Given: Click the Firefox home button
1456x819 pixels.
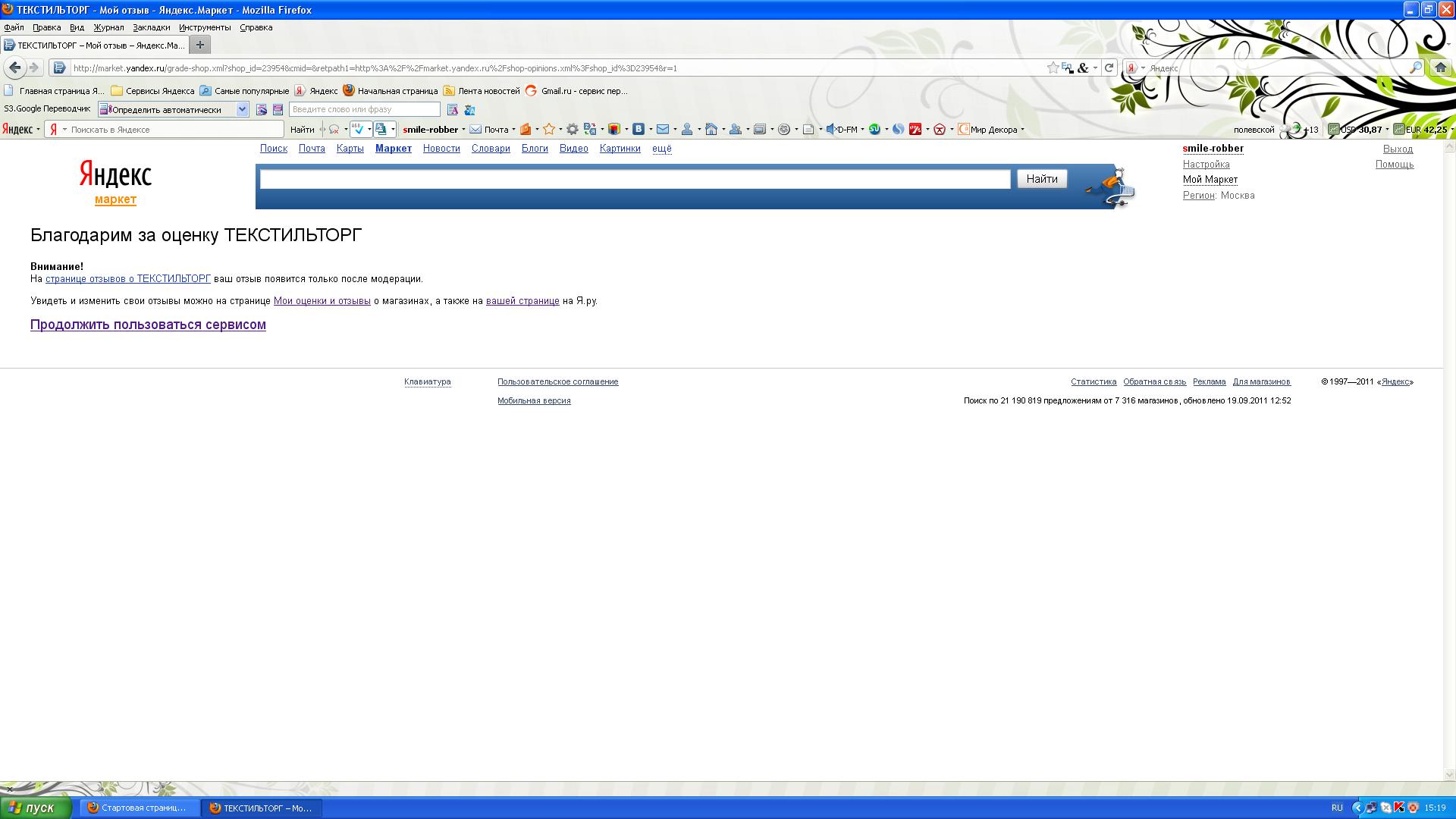Looking at the screenshot, I should coord(1440,67).
